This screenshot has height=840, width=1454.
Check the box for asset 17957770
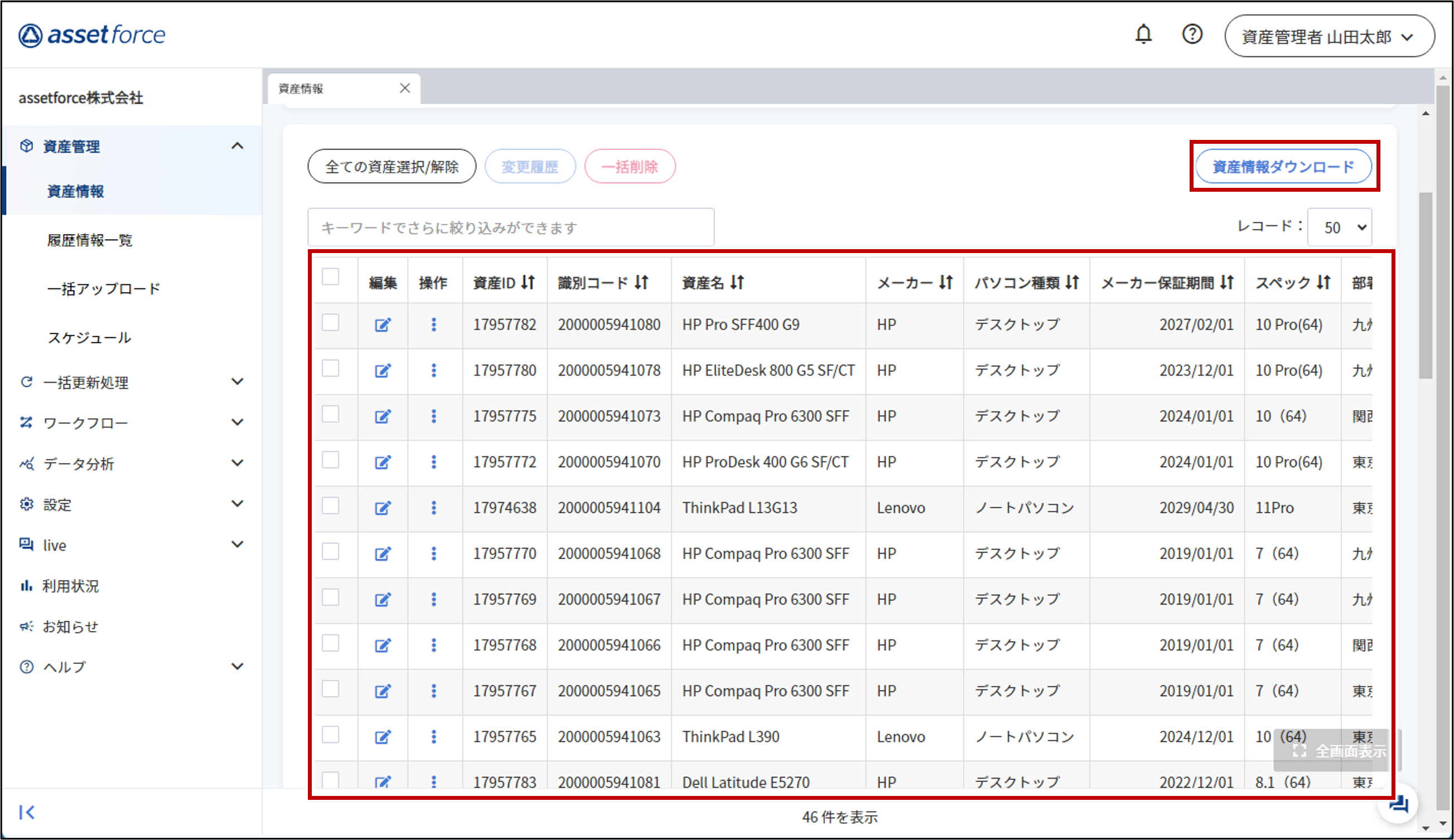[331, 551]
